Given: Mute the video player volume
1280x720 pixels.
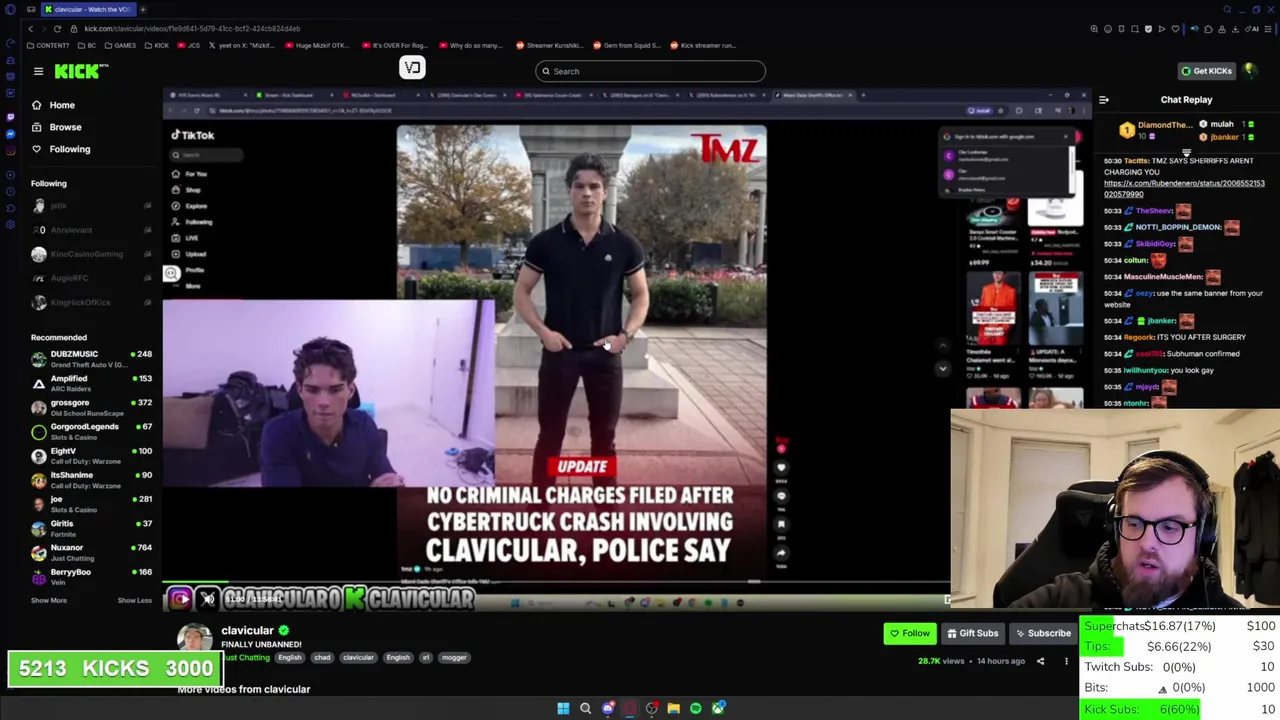Looking at the screenshot, I should point(207,599).
